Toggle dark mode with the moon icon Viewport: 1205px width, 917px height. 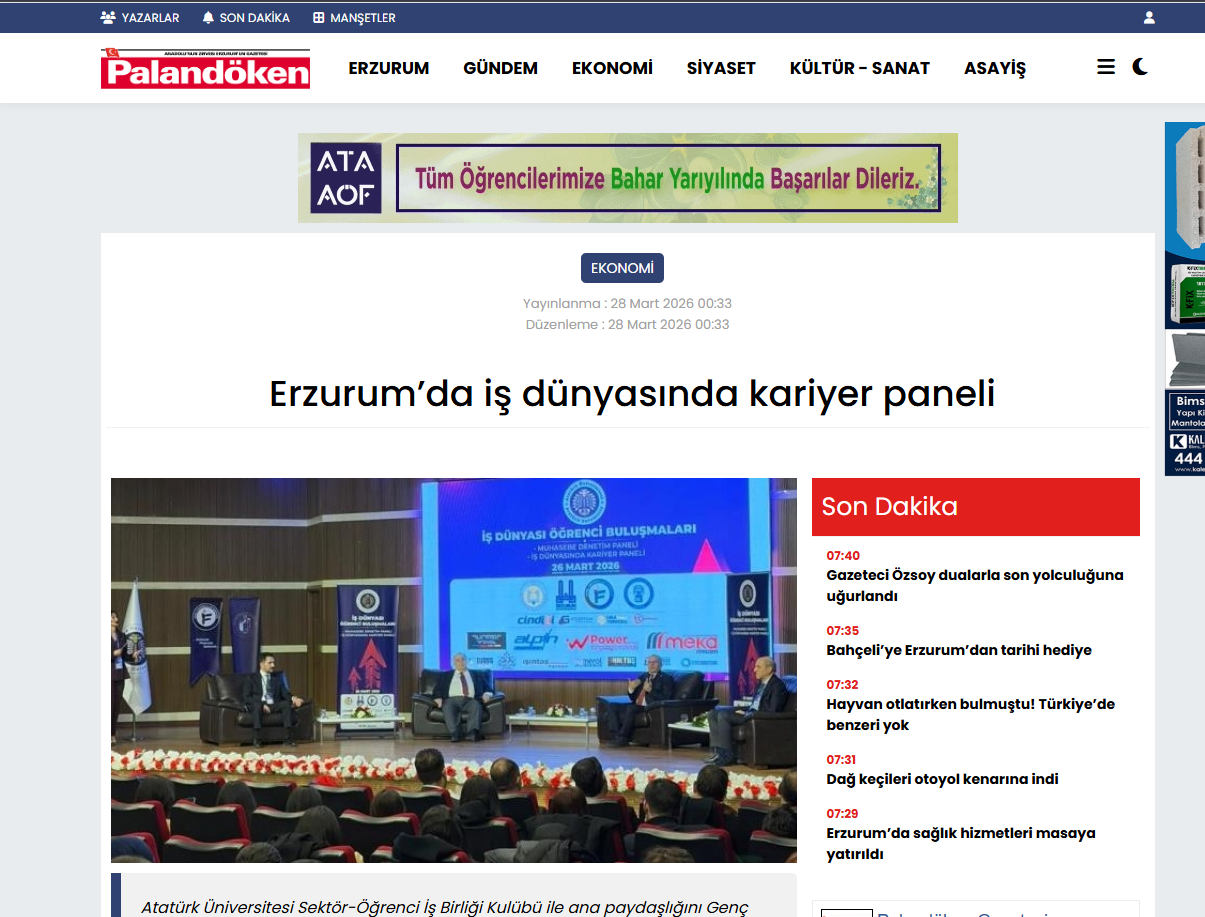[x=1141, y=66]
